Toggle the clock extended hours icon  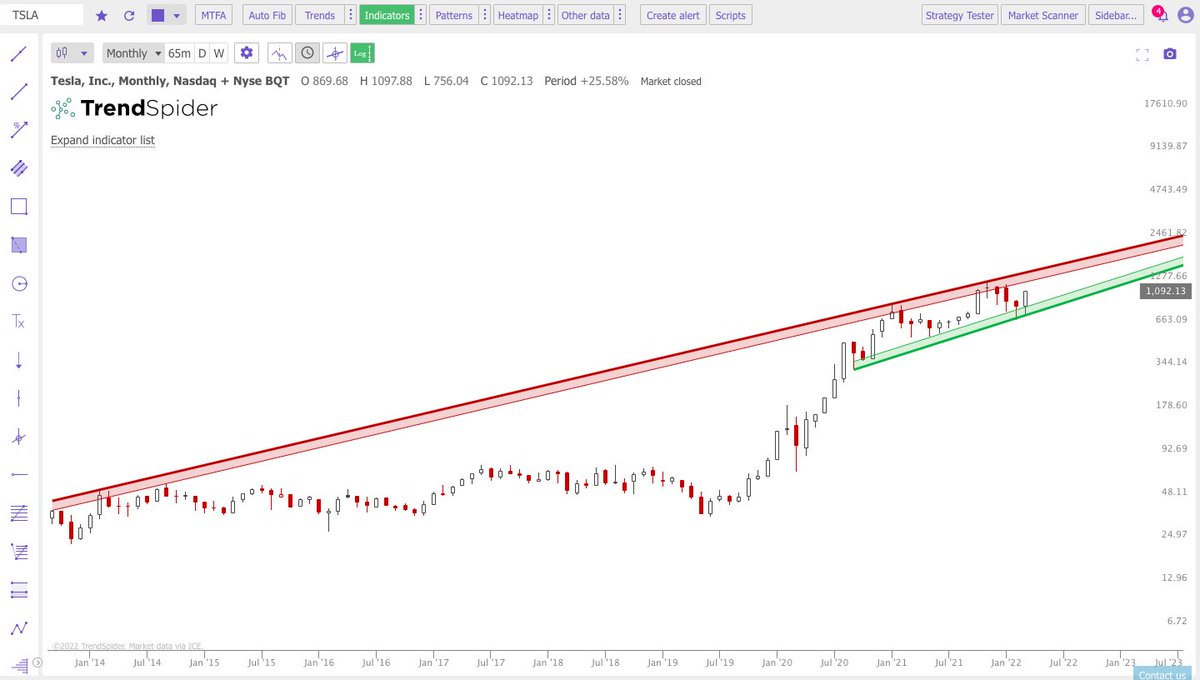click(x=307, y=53)
